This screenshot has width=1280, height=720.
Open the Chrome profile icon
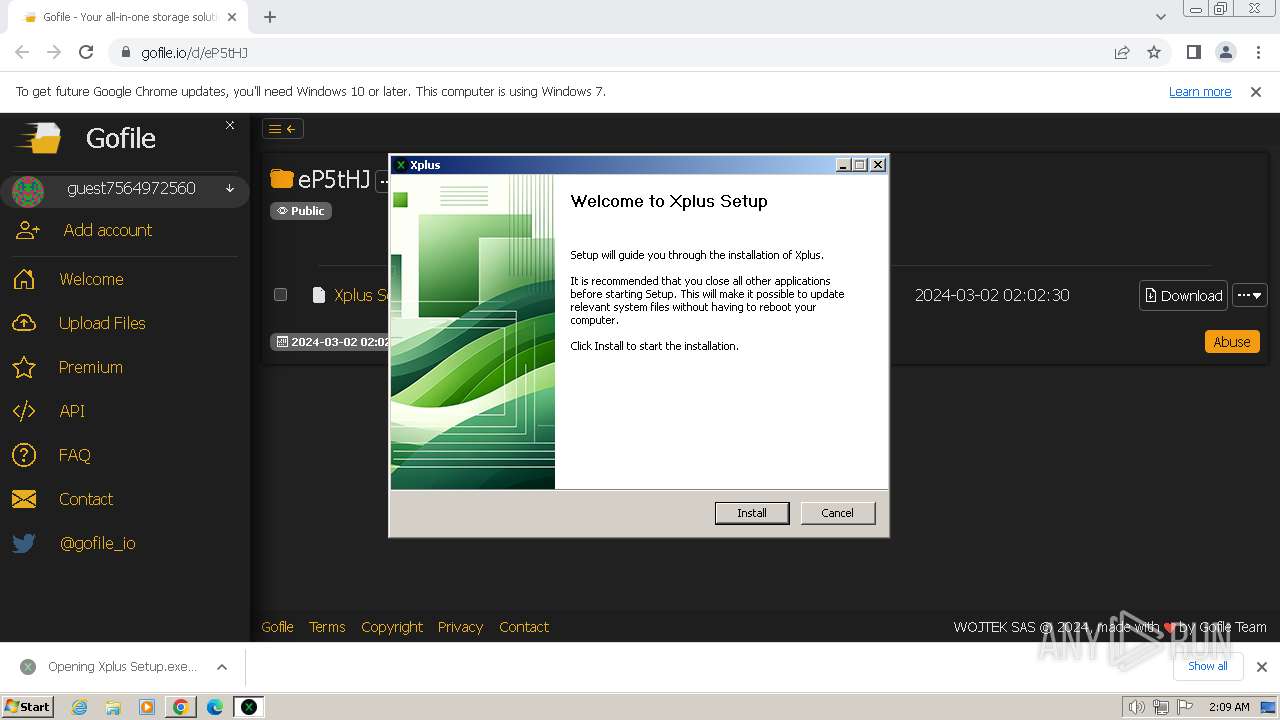pos(1225,52)
